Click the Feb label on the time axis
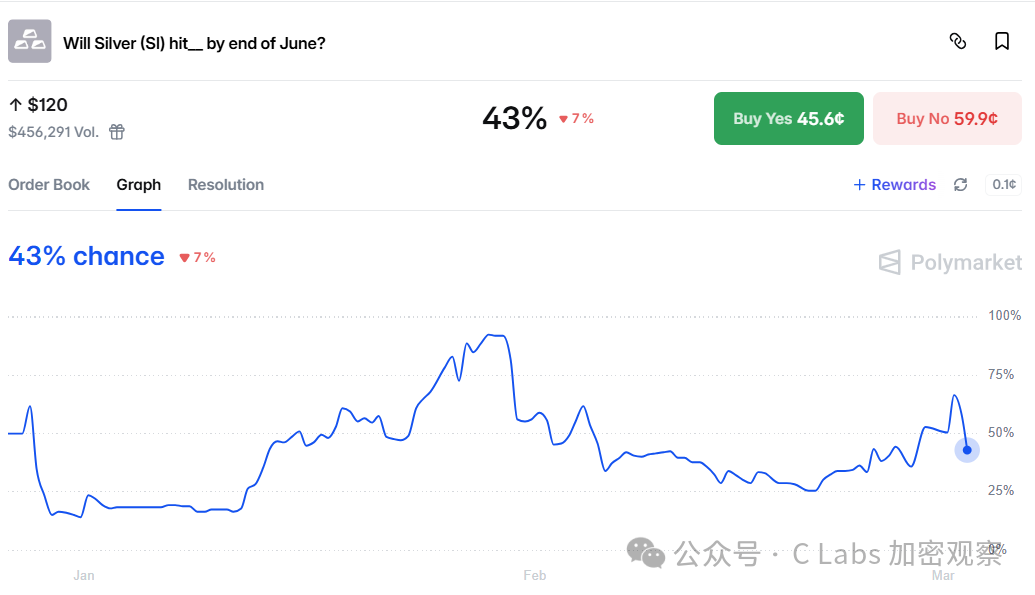Image resolution: width=1035 pixels, height=595 pixels. point(535,575)
